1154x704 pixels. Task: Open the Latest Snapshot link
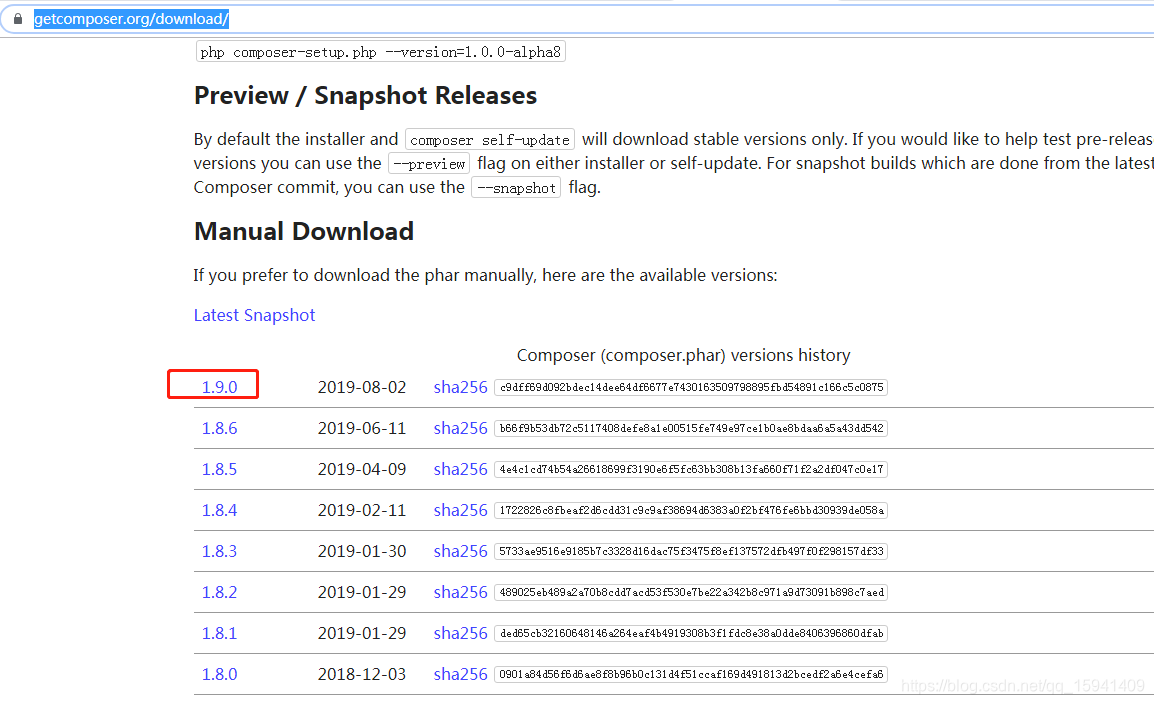tap(254, 315)
